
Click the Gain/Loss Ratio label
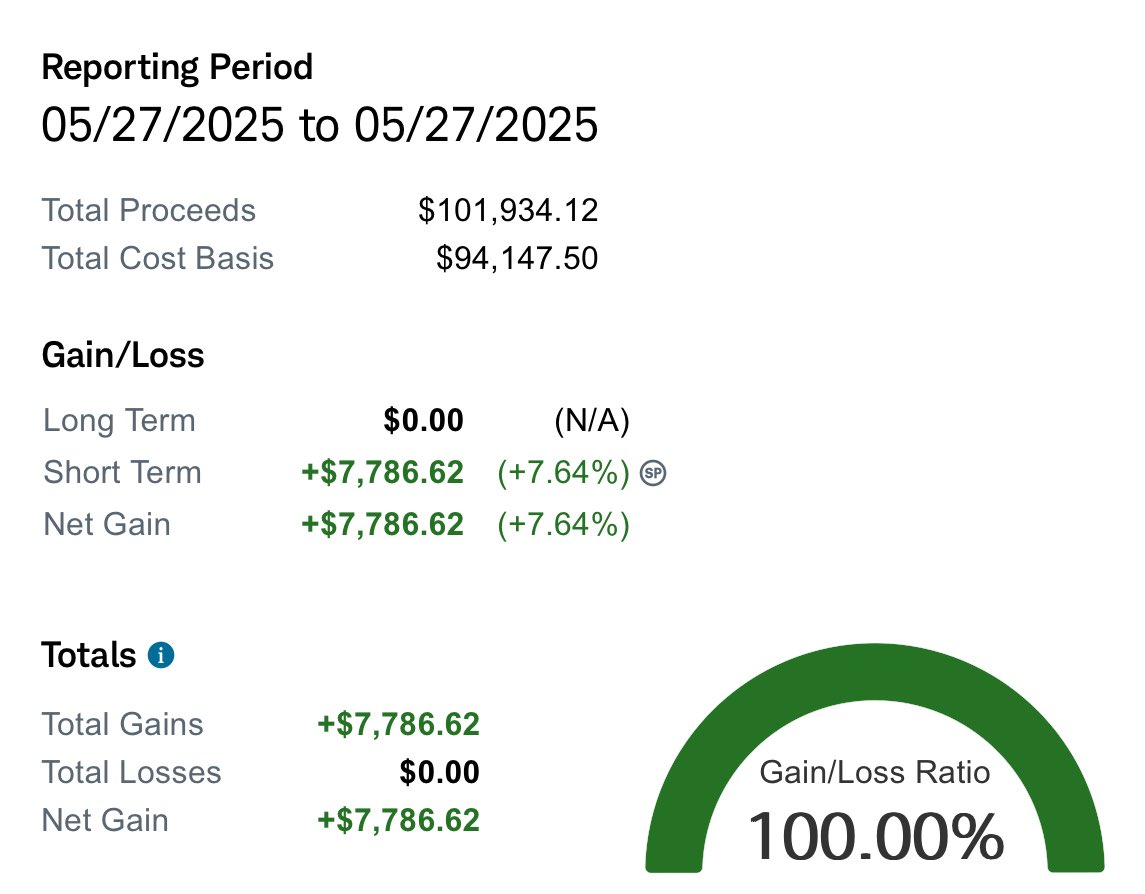click(875, 773)
